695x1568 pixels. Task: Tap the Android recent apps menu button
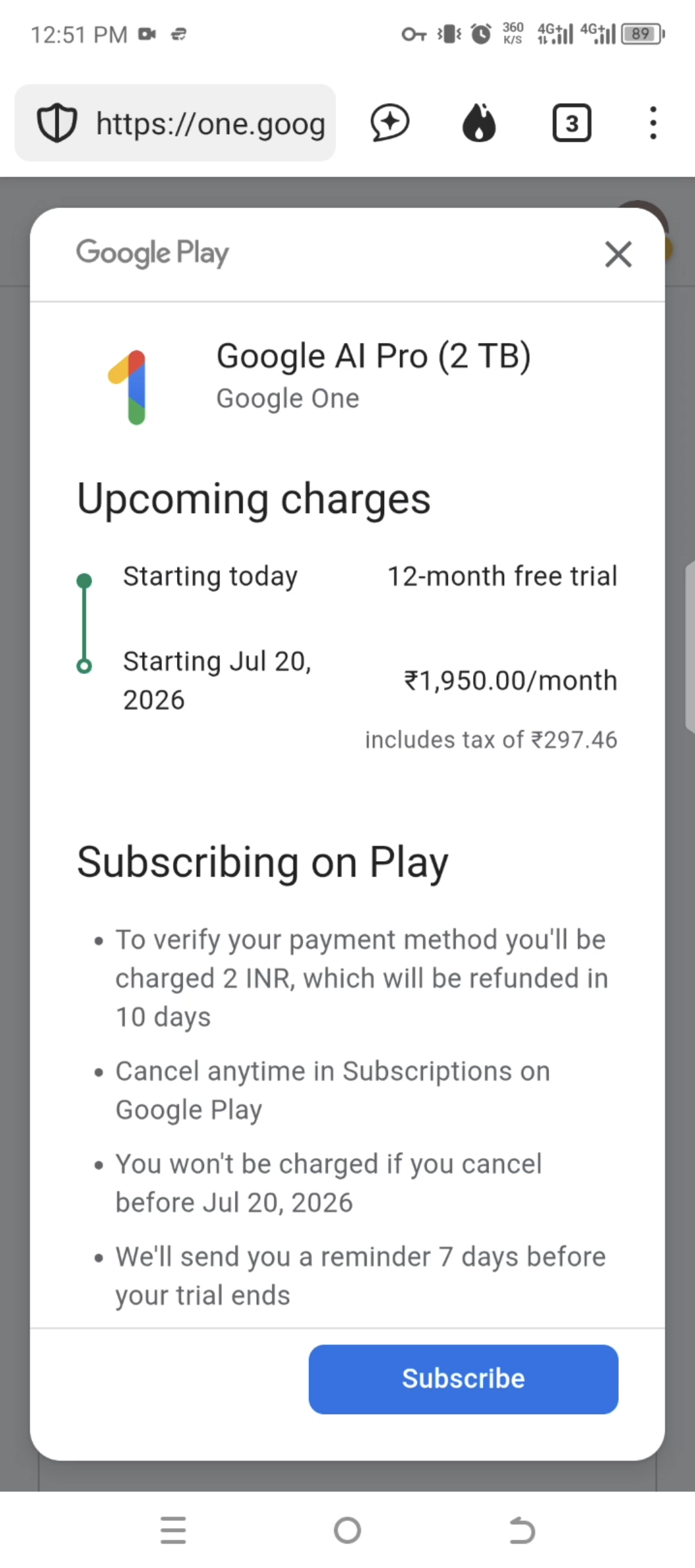coord(173,1530)
